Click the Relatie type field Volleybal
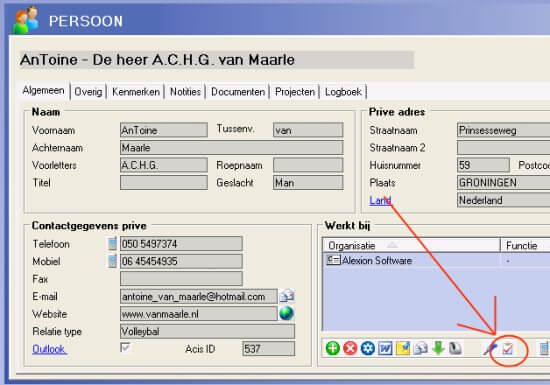Viewport: 550px width, 385px height. [207, 331]
